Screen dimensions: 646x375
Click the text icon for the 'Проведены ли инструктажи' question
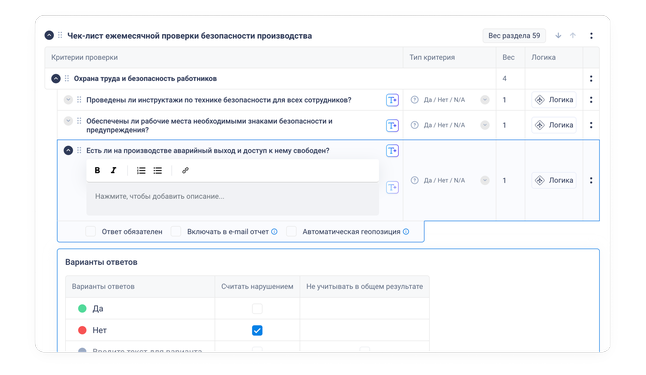pyautogui.click(x=392, y=100)
